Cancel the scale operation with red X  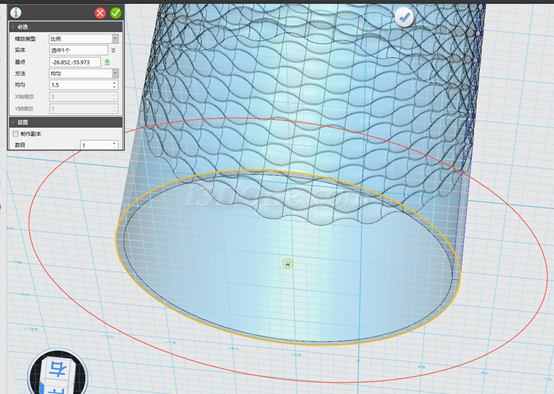100,13
